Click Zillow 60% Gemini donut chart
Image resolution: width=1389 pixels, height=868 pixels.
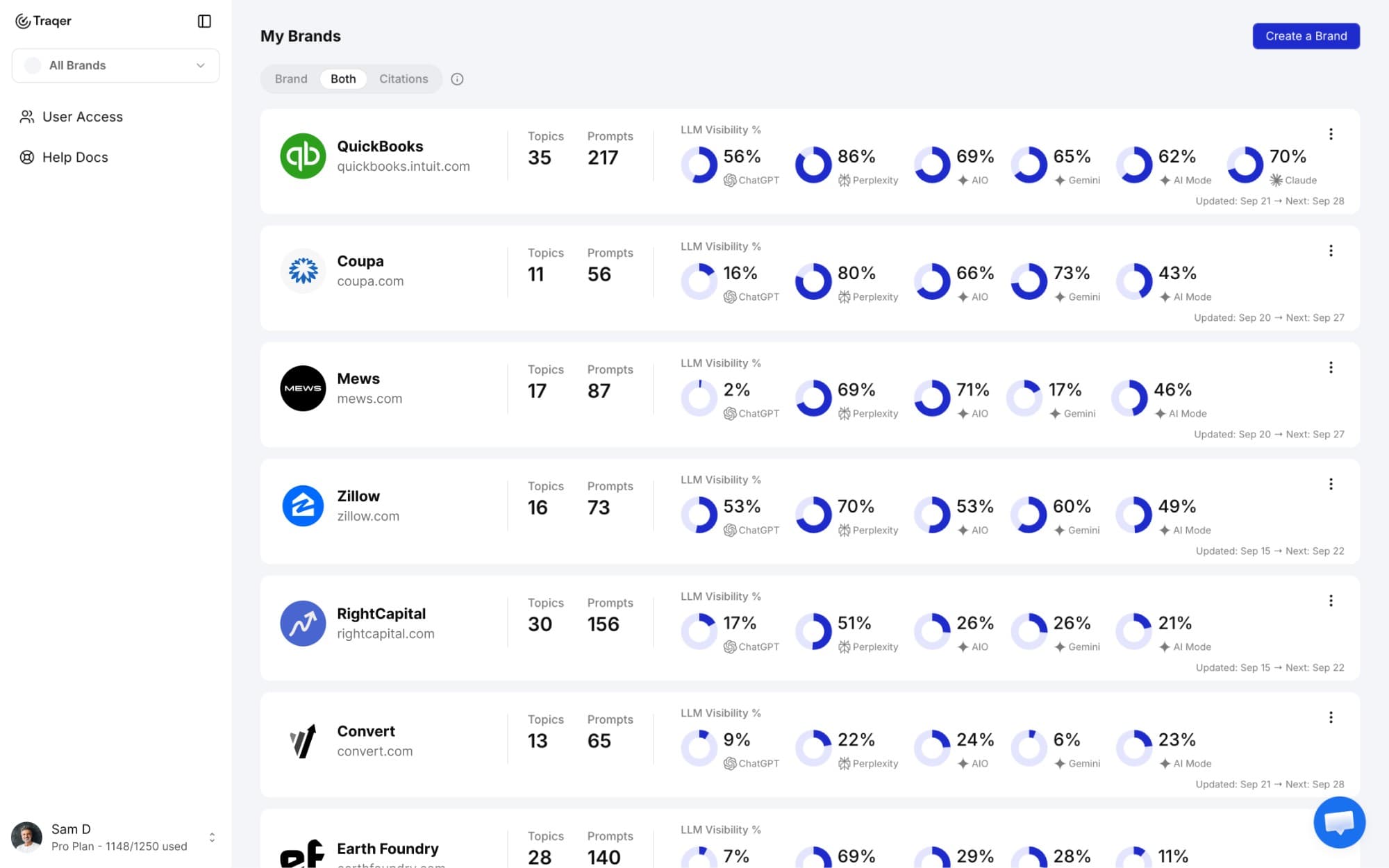pyautogui.click(x=1029, y=515)
